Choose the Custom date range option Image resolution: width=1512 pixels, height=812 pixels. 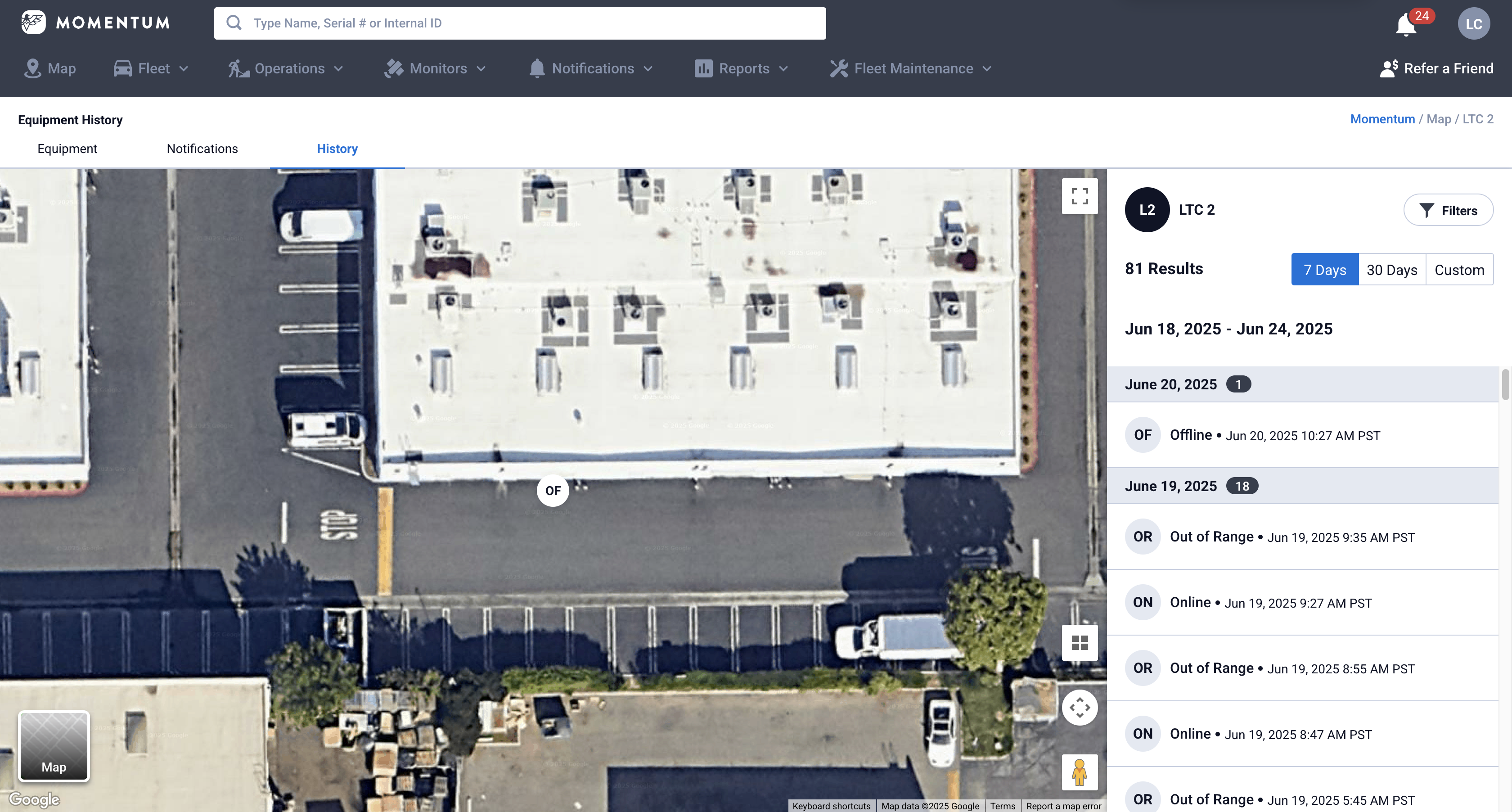click(1459, 270)
